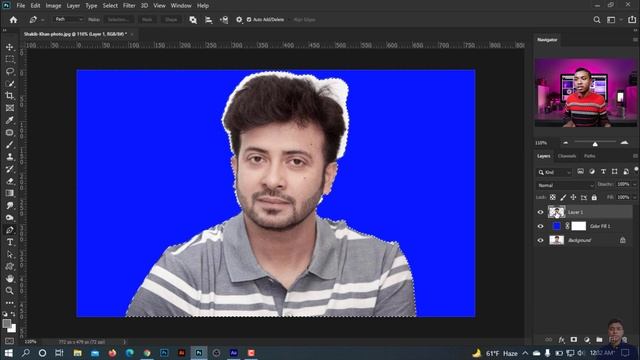Screen dimensions: 640x360
Task: Toggle lock all padlock icon
Action: click(594, 198)
